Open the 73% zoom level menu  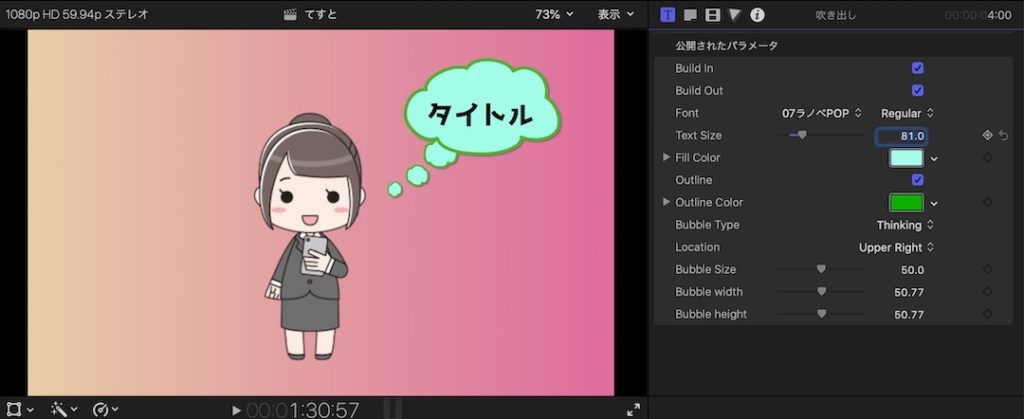pos(554,14)
